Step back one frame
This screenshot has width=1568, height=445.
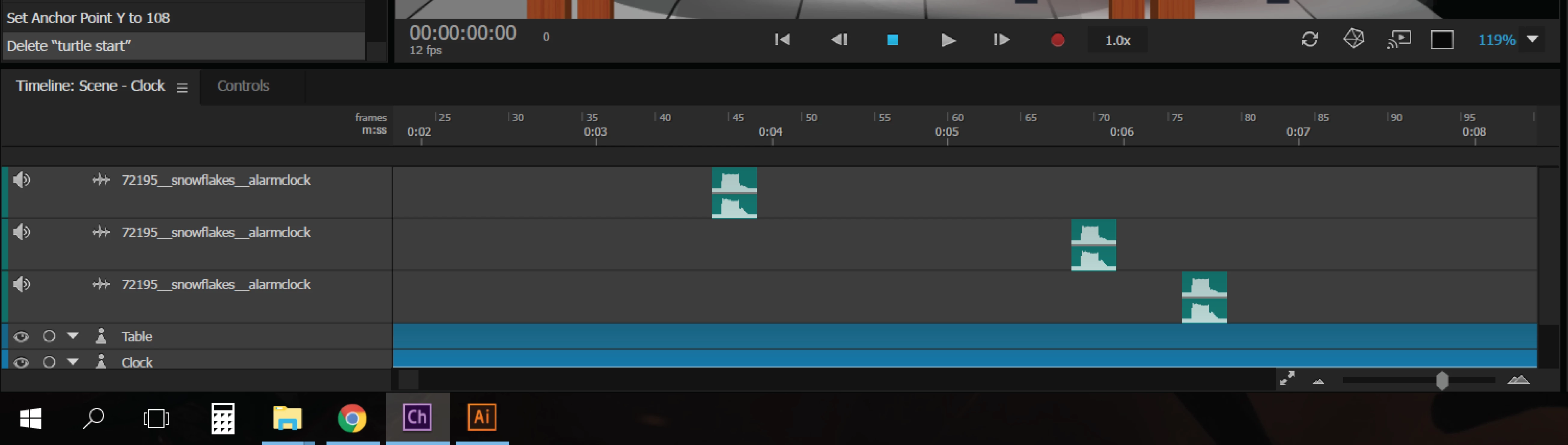(x=839, y=40)
